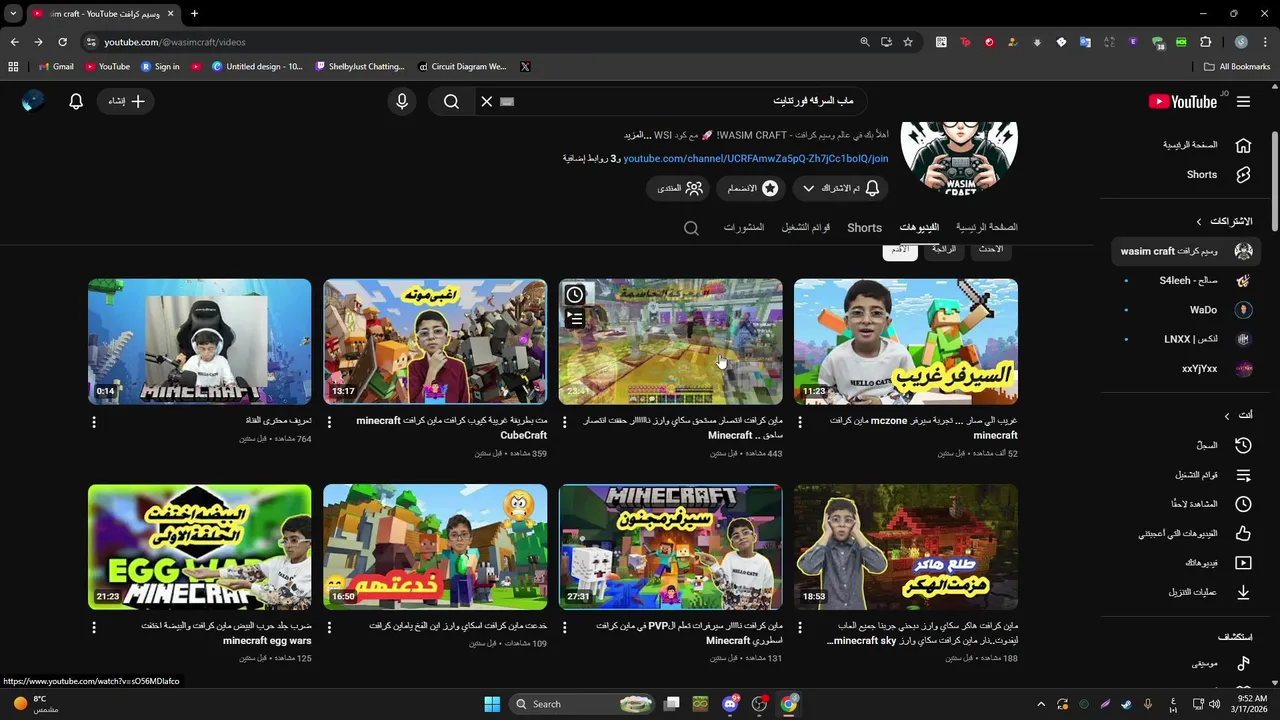Reload the page

[62, 42]
